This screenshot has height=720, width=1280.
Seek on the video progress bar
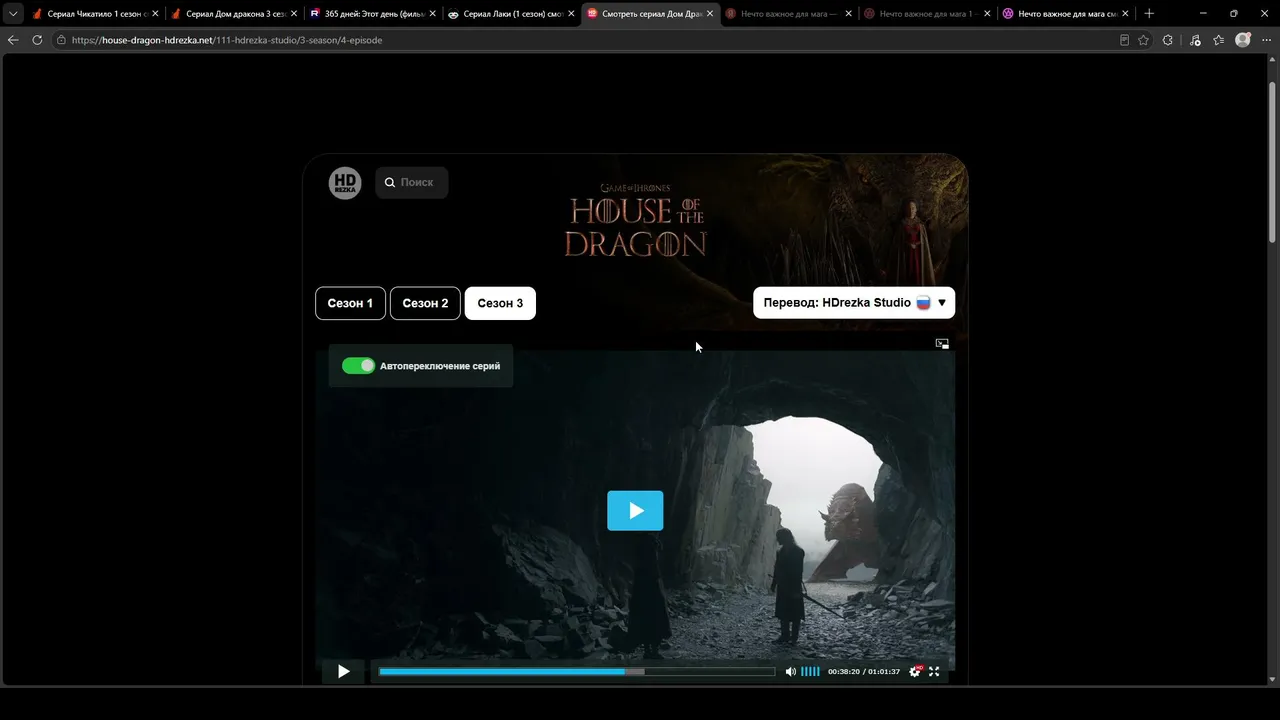577,672
